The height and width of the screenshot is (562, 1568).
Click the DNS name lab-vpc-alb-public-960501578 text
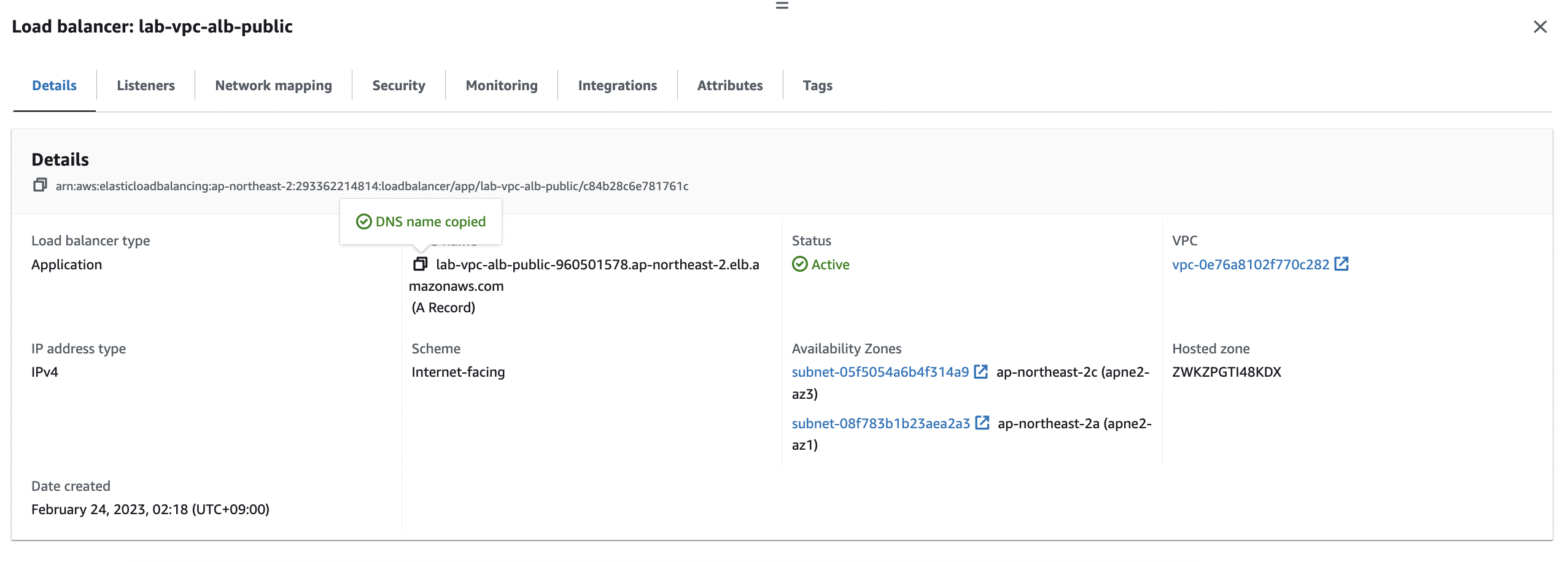585,275
